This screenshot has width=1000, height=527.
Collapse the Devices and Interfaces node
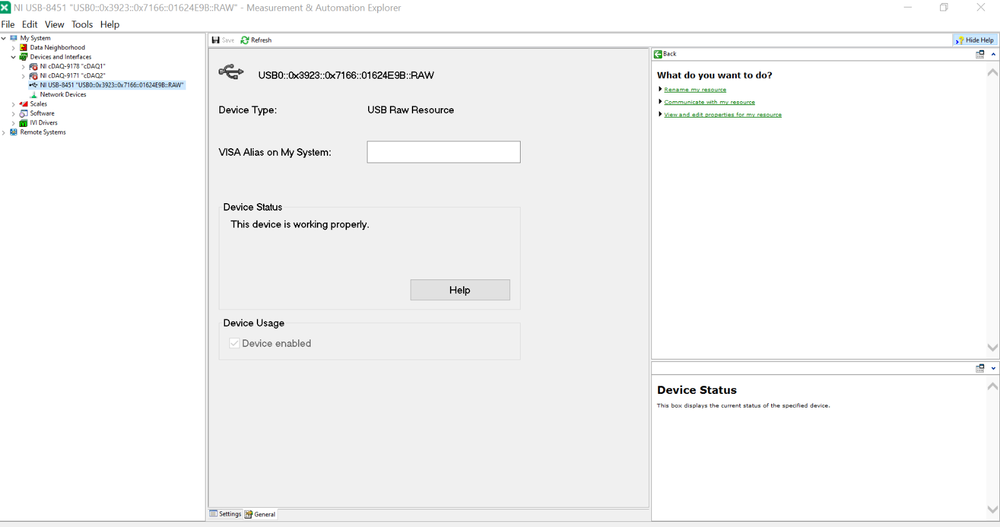(x=13, y=57)
